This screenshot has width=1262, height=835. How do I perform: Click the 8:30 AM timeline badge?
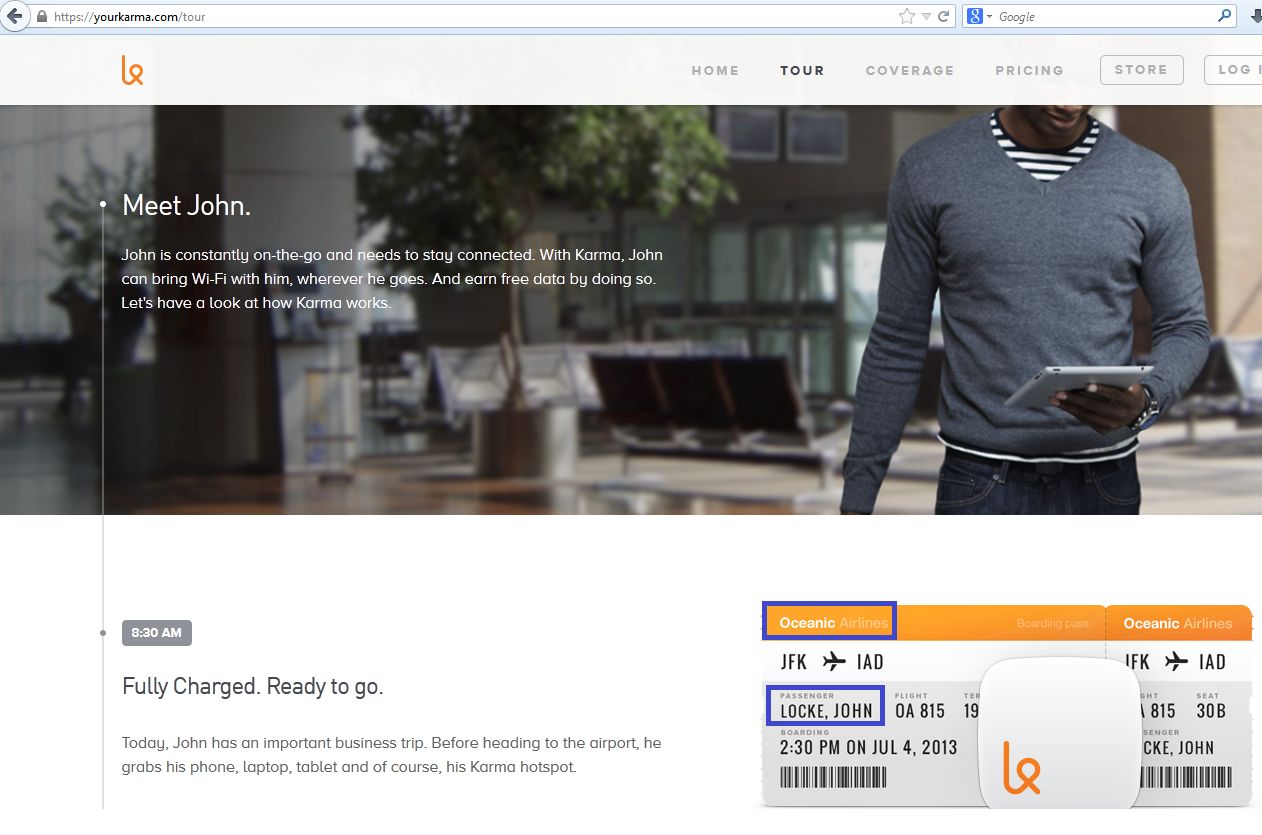[x=156, y=633]
